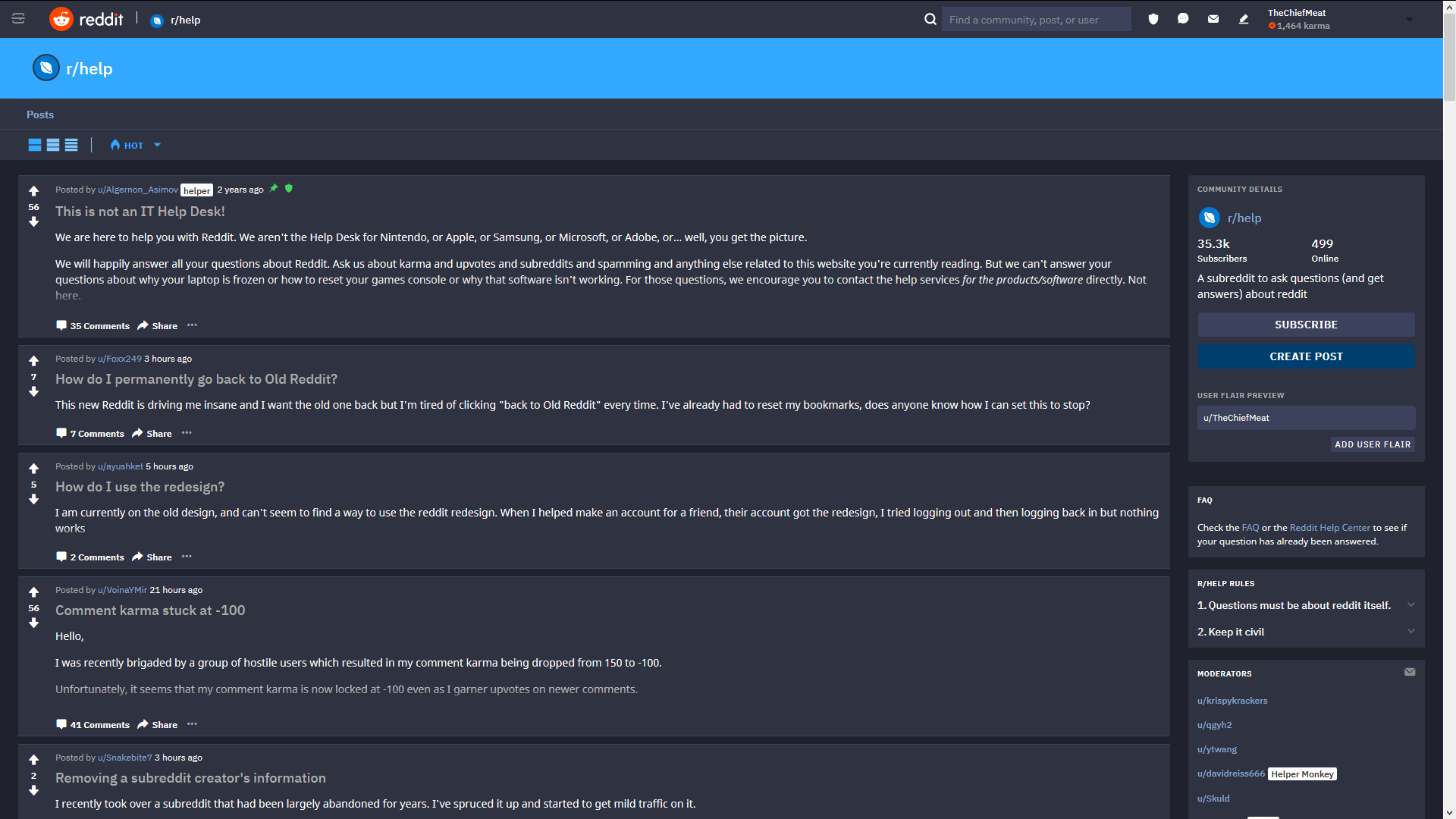Downvote the Old Reddit question post

pos(33,391)
